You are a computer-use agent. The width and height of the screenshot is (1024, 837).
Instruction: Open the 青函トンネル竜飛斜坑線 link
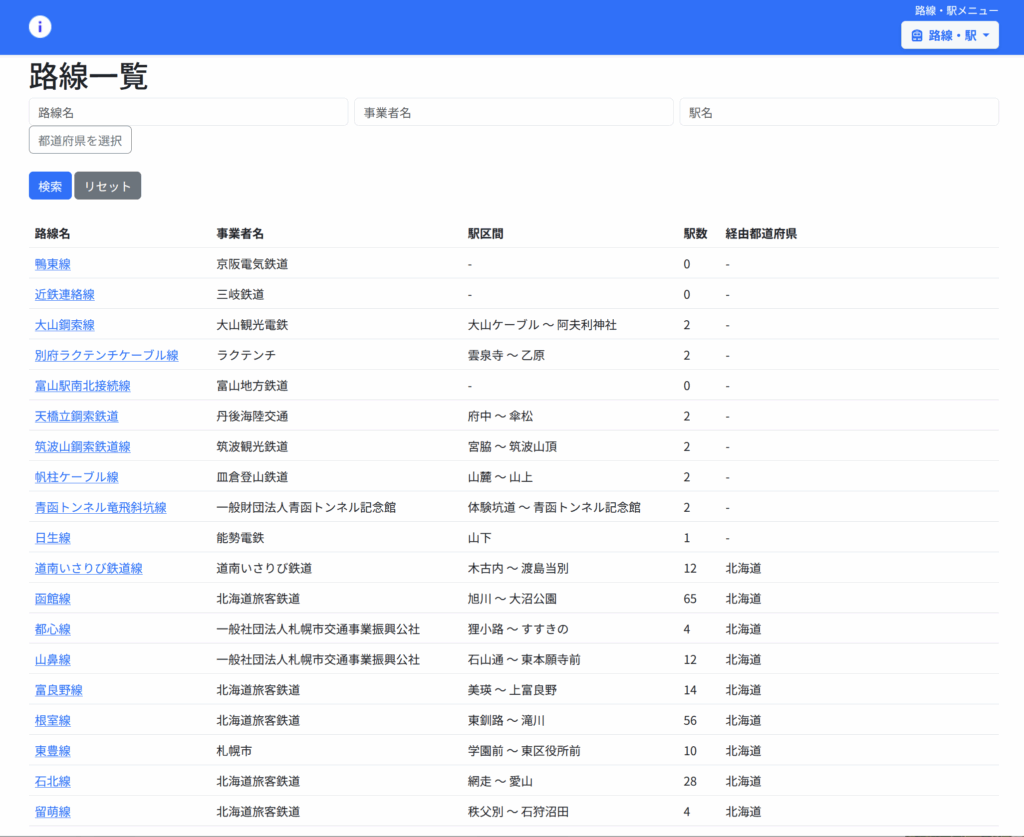[x=101, y=508]
